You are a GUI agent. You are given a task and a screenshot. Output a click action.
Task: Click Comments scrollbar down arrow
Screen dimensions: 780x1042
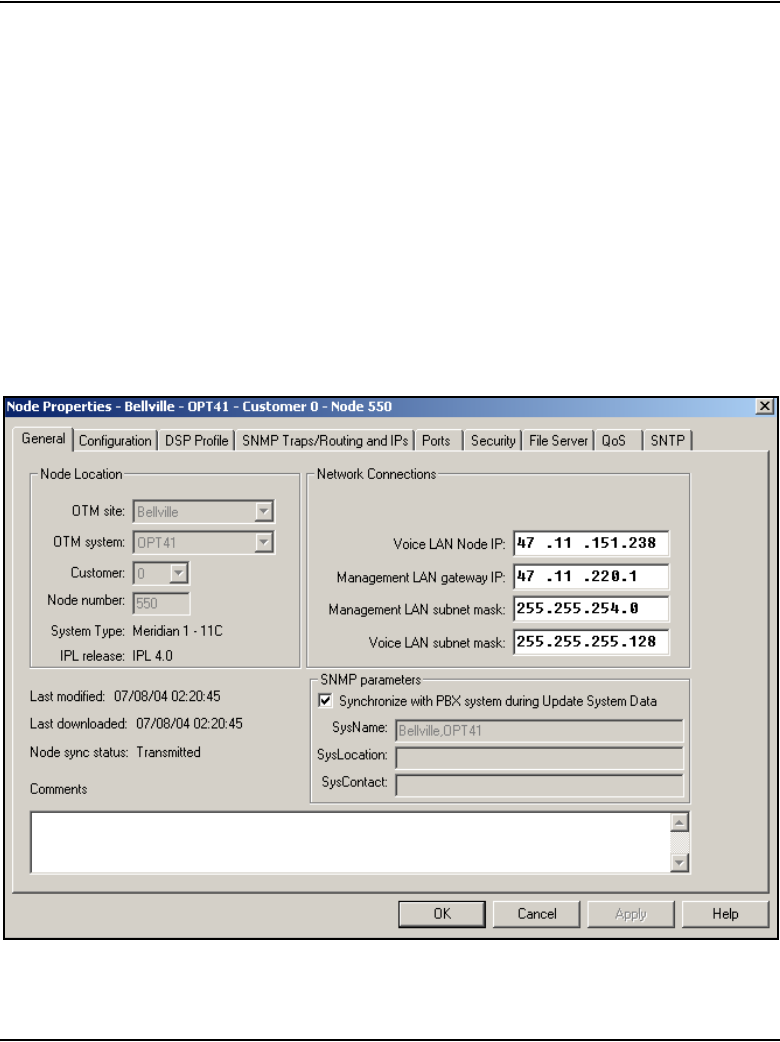679,863
